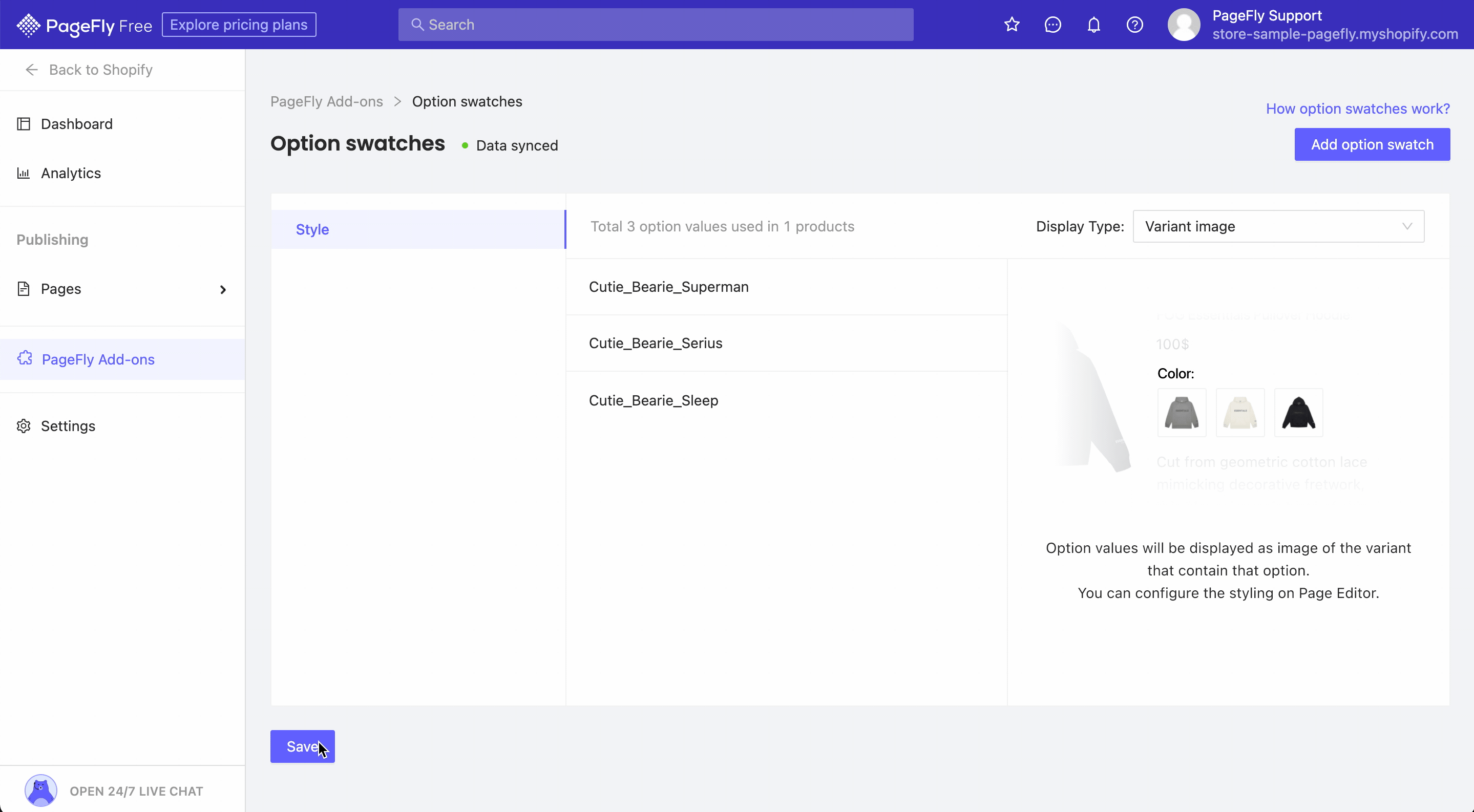Viewport: 1474px width, 812px height.
Task: Select the Cutie_Bearie_Serius row
Action: coord(787,343)
